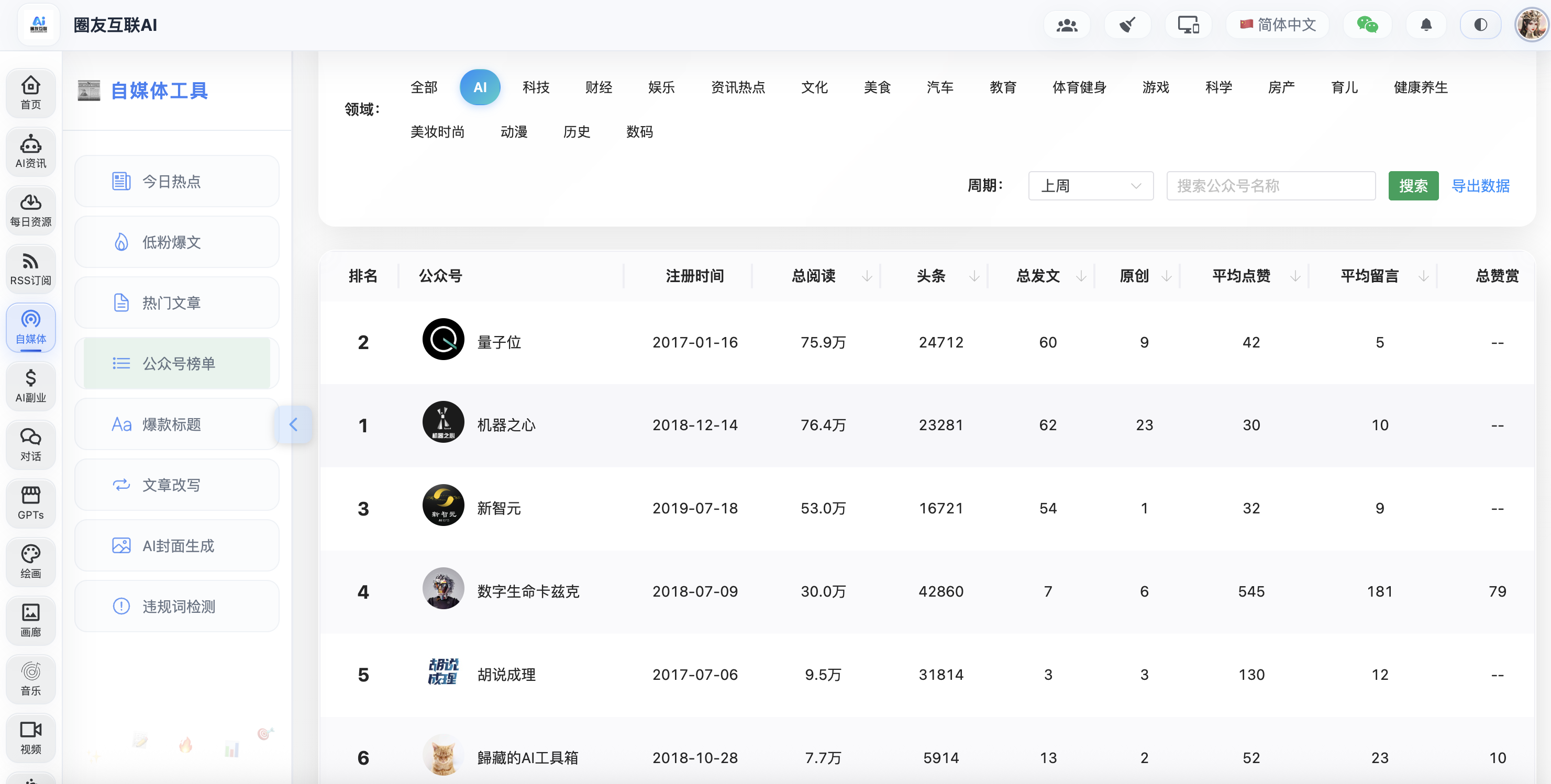Open 数字生命卡兹克 account avatar

(x=443, y=588)
